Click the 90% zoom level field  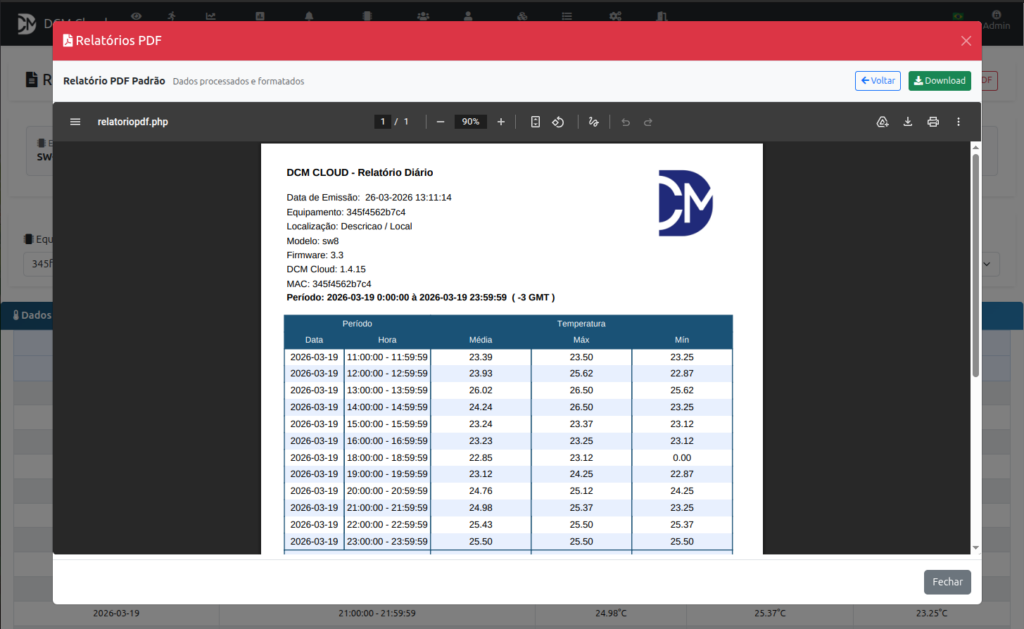tap(470, 122)
